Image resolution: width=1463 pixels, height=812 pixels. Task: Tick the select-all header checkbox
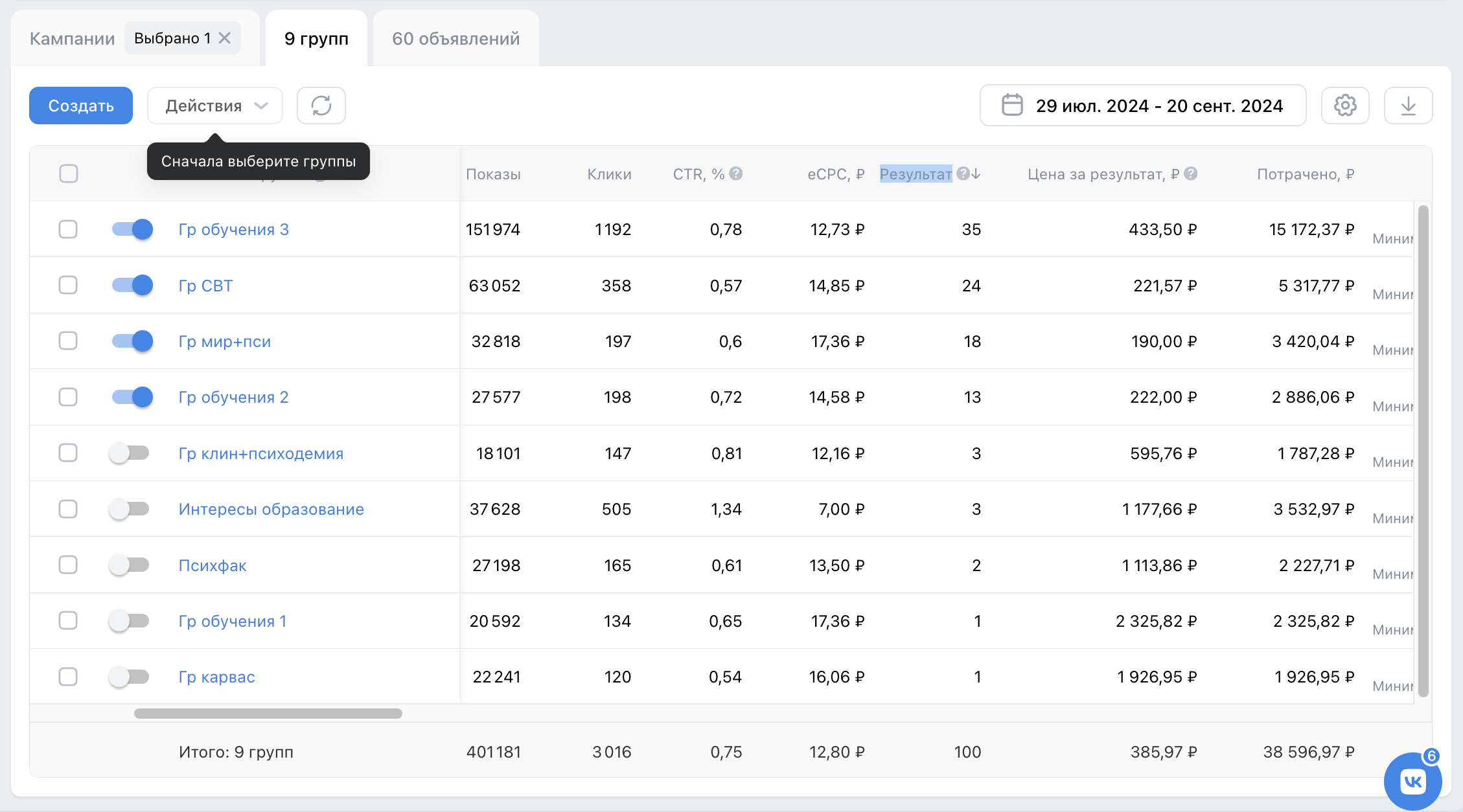69,174
